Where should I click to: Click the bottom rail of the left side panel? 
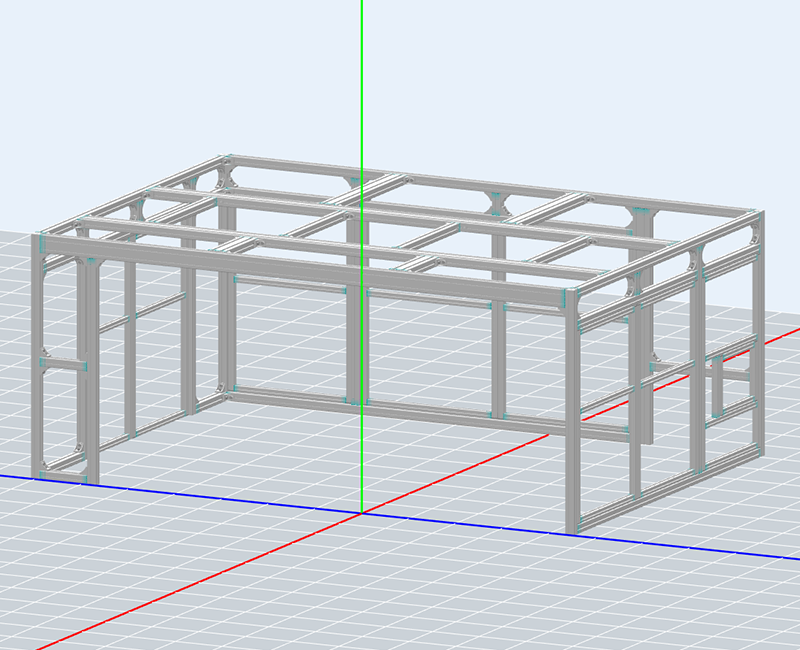150,426
